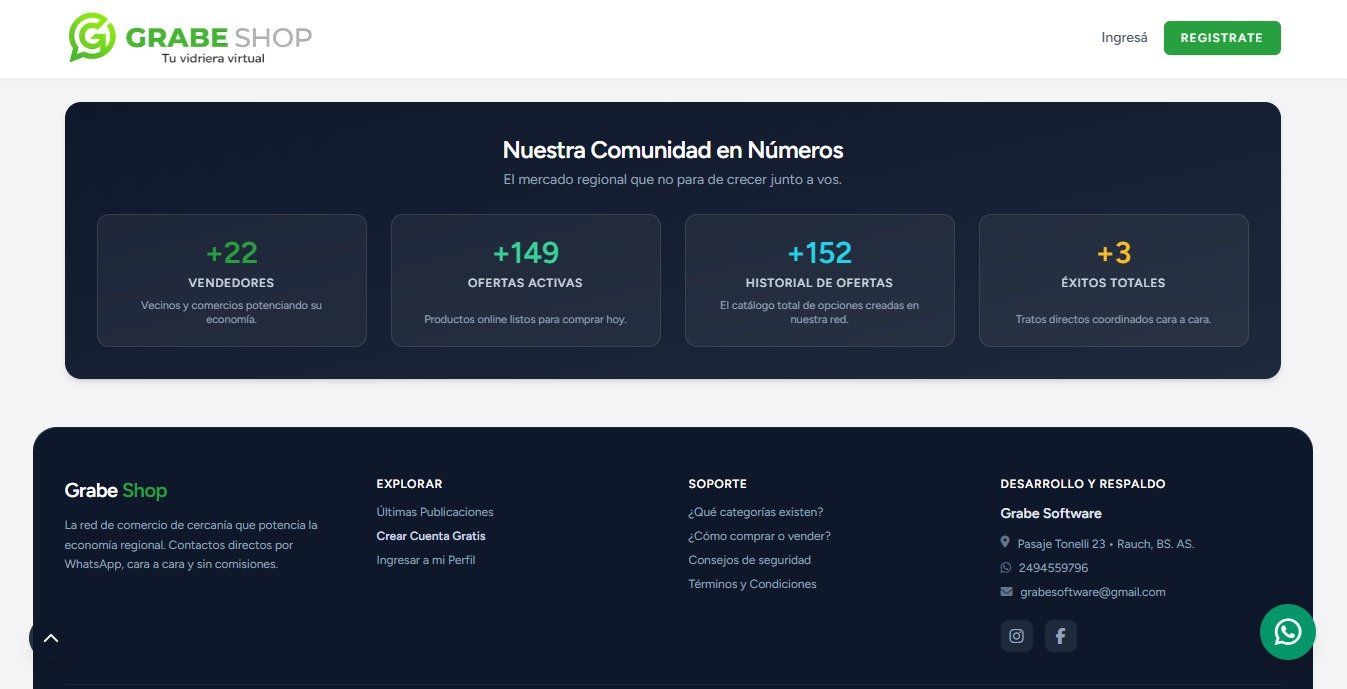Click the Grabe Software company name
The height and width of the screenshot is (689, 1347).
[1051, 513]
